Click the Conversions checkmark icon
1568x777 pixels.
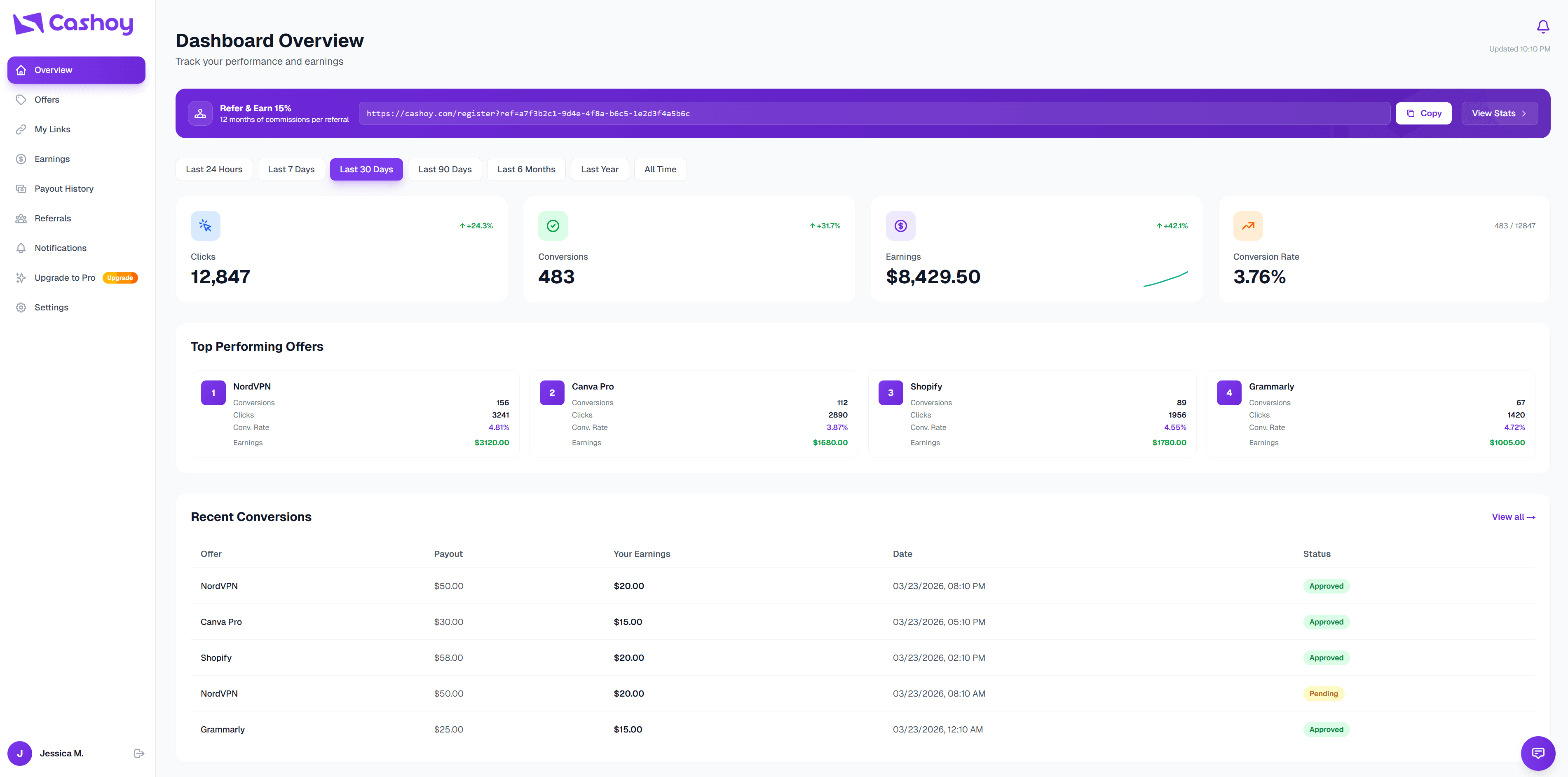tap(553, 226)
